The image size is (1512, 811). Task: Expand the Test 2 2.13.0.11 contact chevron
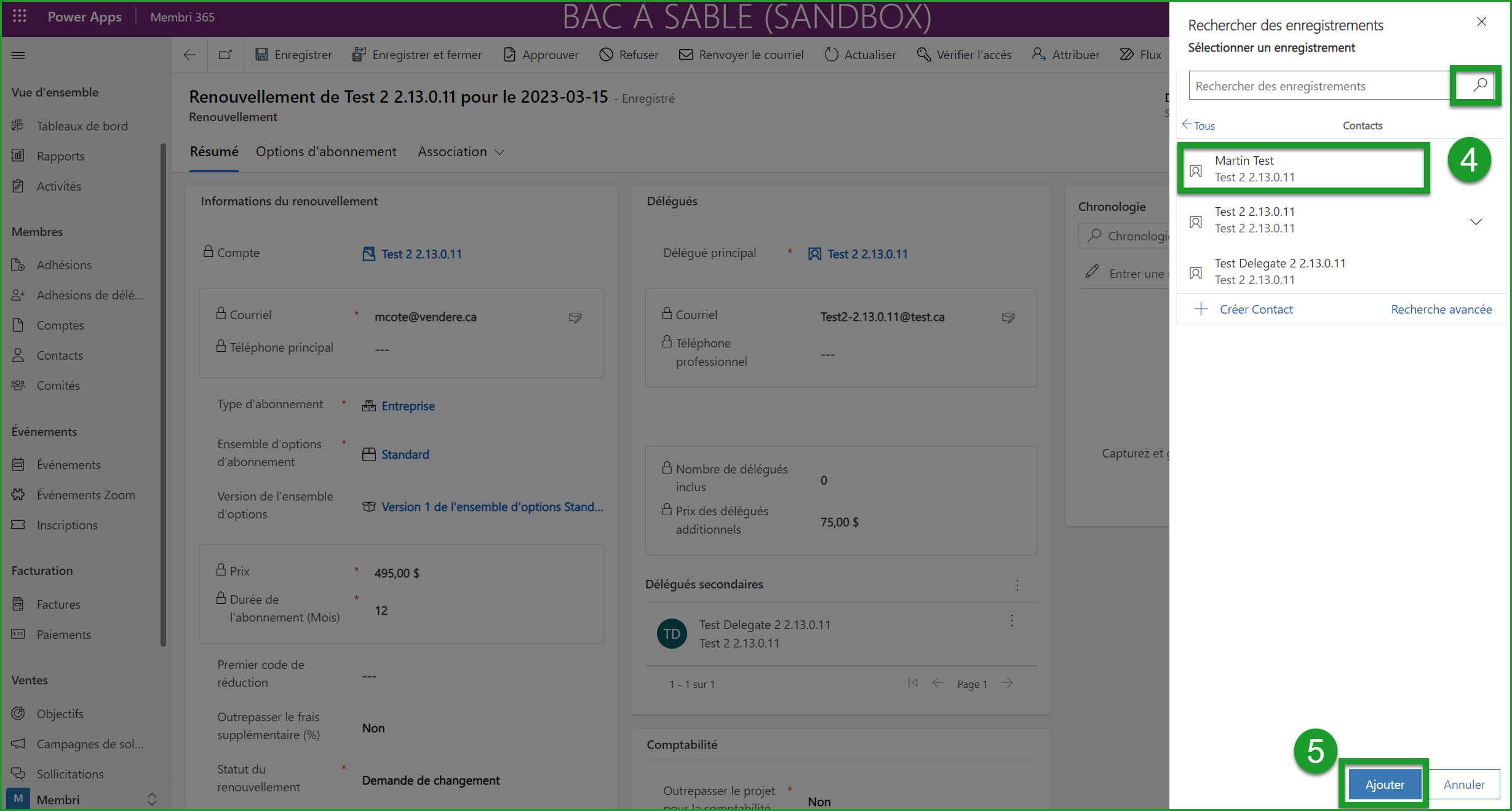(1476, 221)
